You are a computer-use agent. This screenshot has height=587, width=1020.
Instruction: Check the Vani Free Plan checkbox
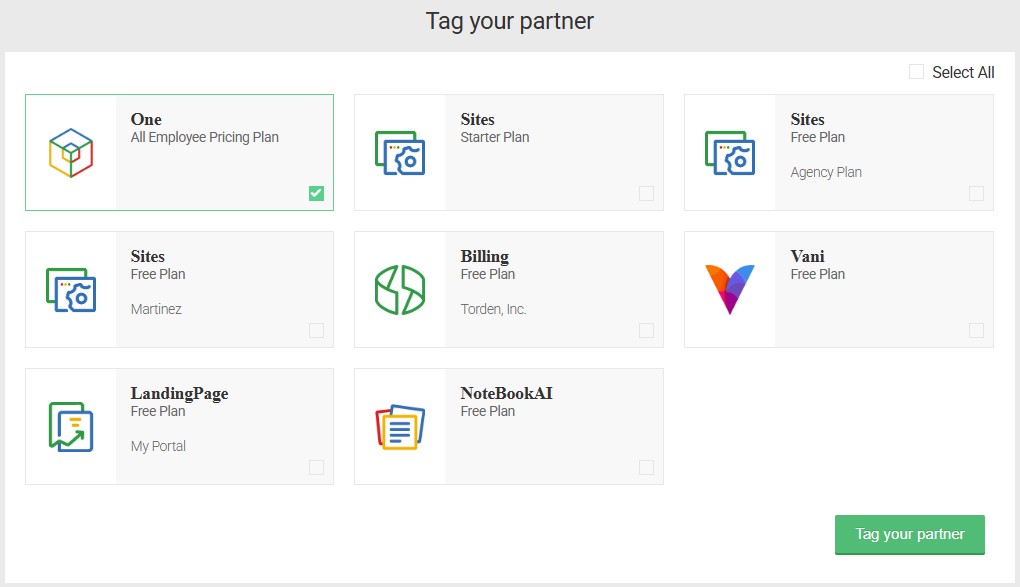tap(976, 331)
